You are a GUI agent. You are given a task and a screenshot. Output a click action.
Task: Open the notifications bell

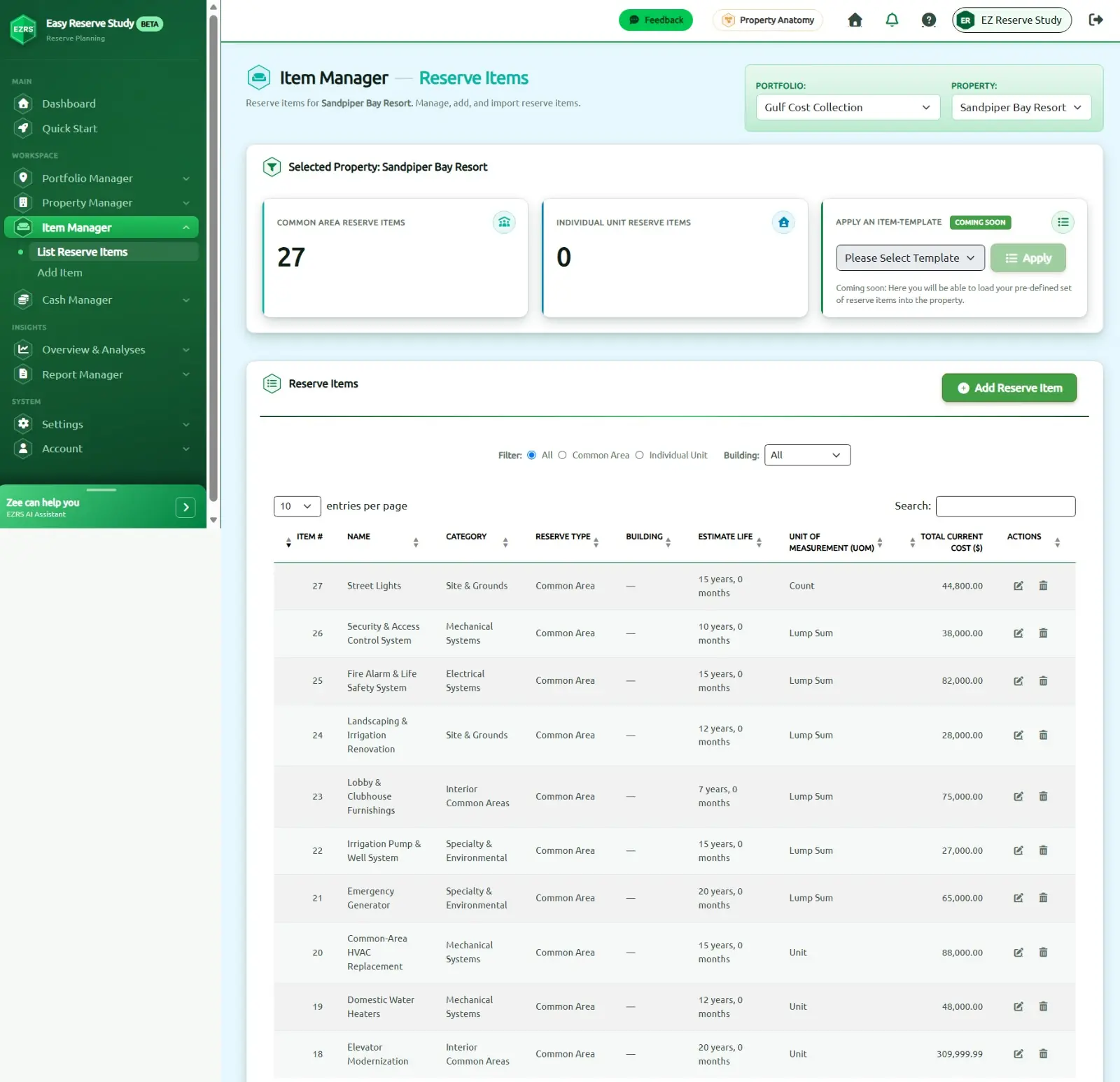coord(892,20)
